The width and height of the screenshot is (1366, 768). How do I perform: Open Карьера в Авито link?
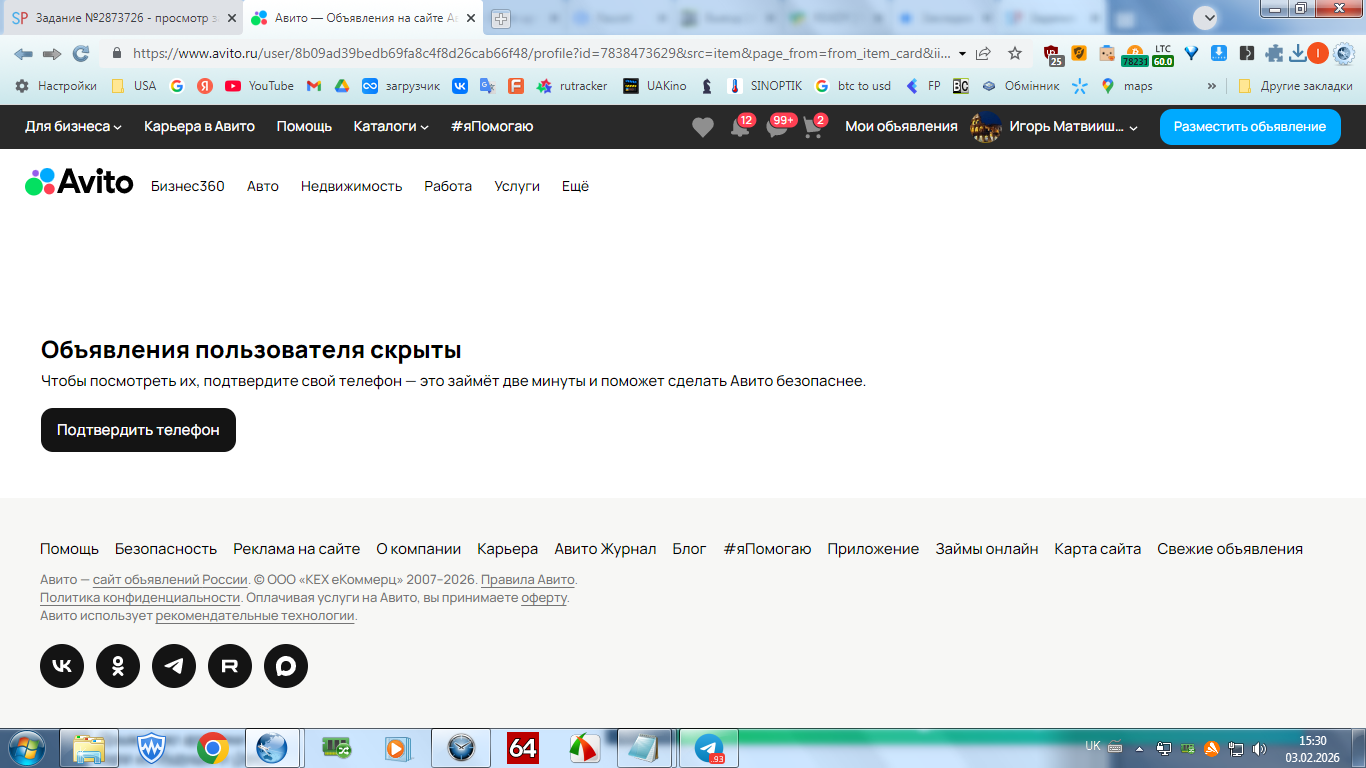click(199, 126)
